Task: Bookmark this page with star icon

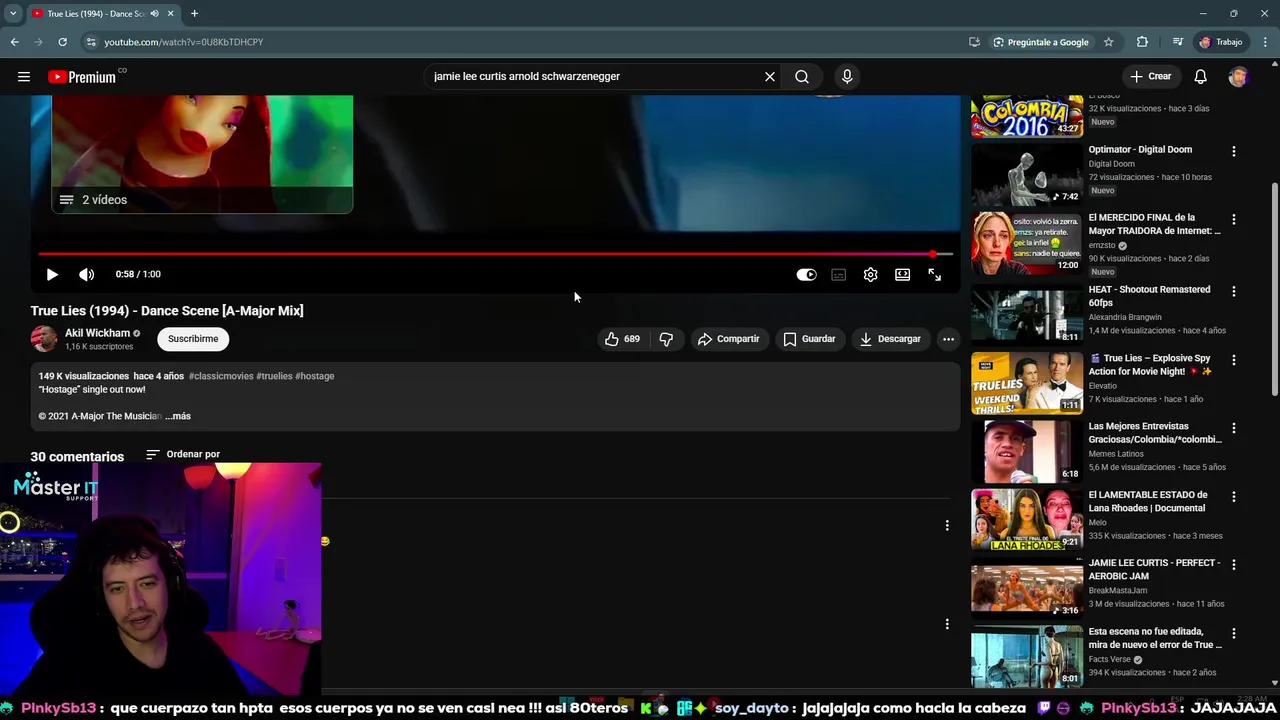Action: click(x=1108, y=42)
